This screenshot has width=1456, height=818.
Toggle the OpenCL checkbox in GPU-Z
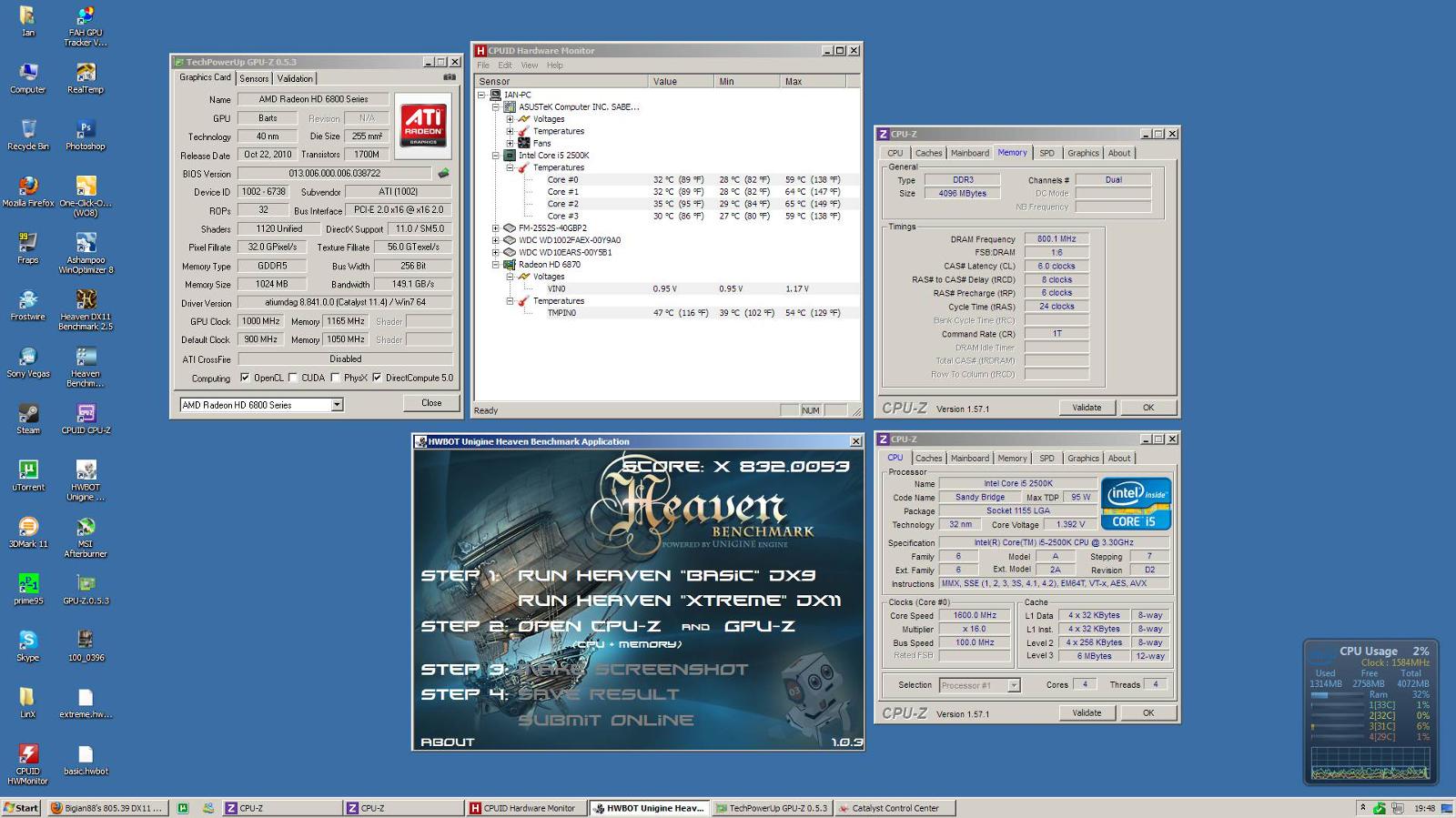point(245,378)
